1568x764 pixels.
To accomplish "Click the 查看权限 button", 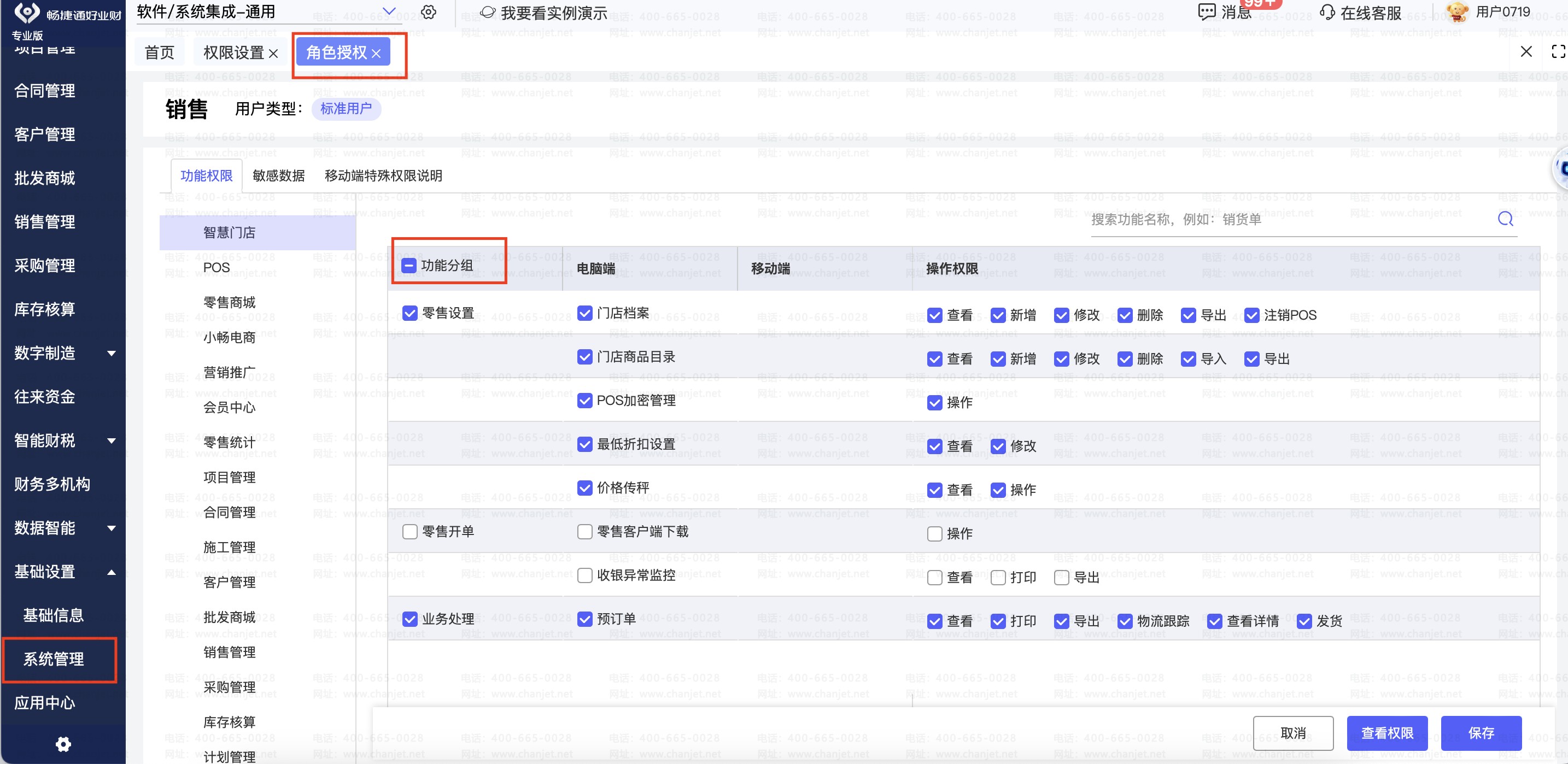I will (x=1386, y=733).
